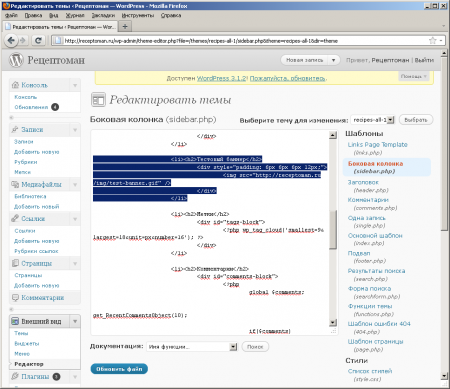
Task: Click the Консоль house icon
Action: tap(15, 85)
